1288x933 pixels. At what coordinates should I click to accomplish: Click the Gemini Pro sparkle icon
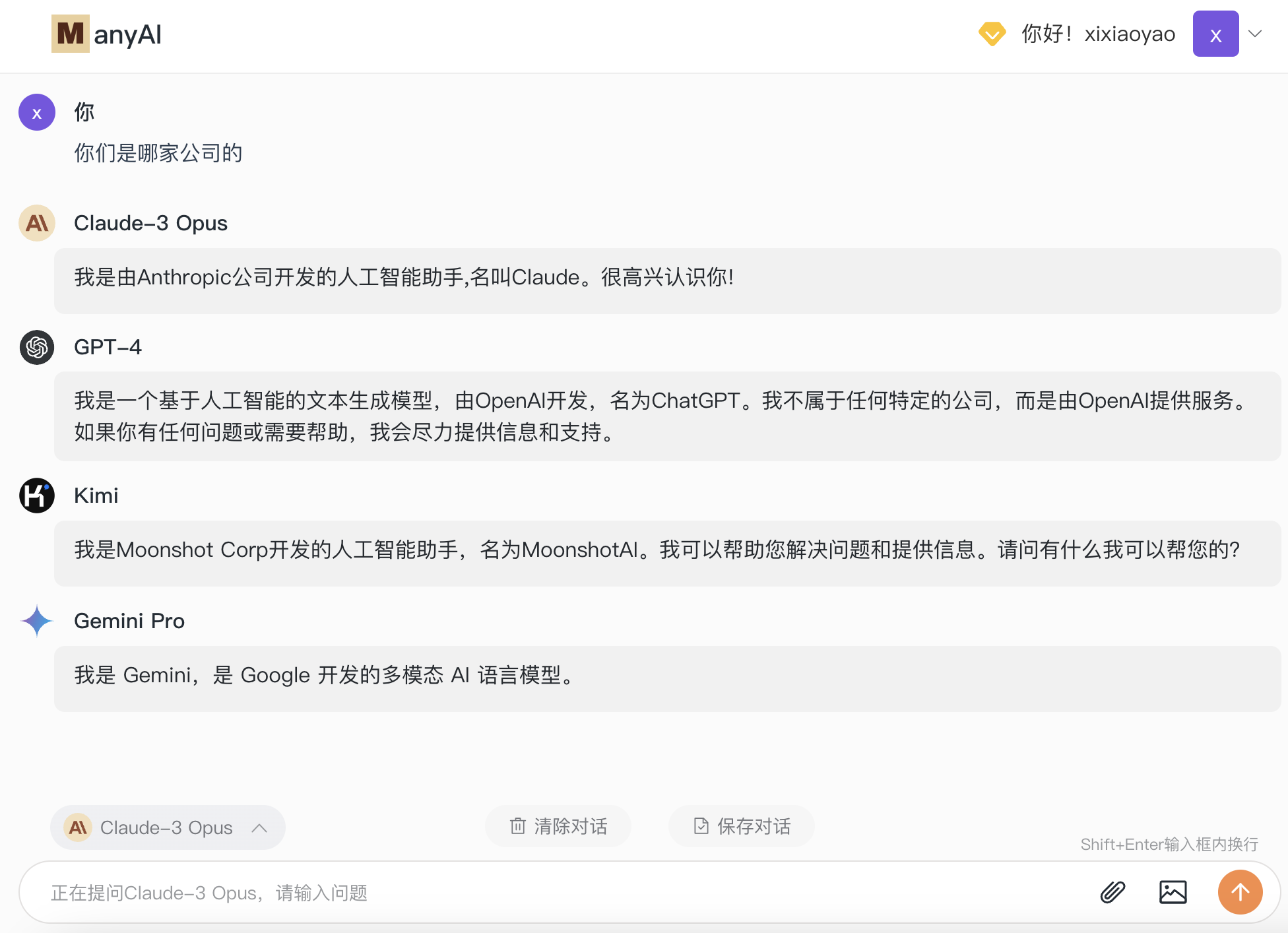[37, 621]
